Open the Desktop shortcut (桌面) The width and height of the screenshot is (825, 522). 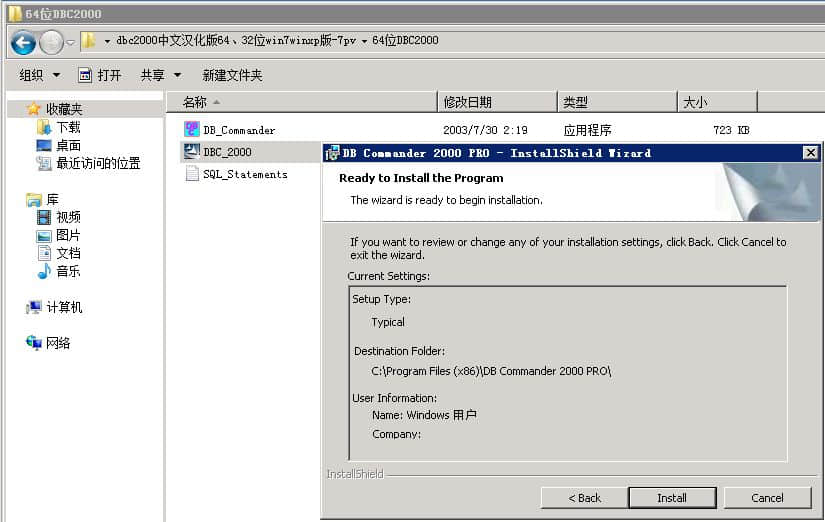(67, 145)
